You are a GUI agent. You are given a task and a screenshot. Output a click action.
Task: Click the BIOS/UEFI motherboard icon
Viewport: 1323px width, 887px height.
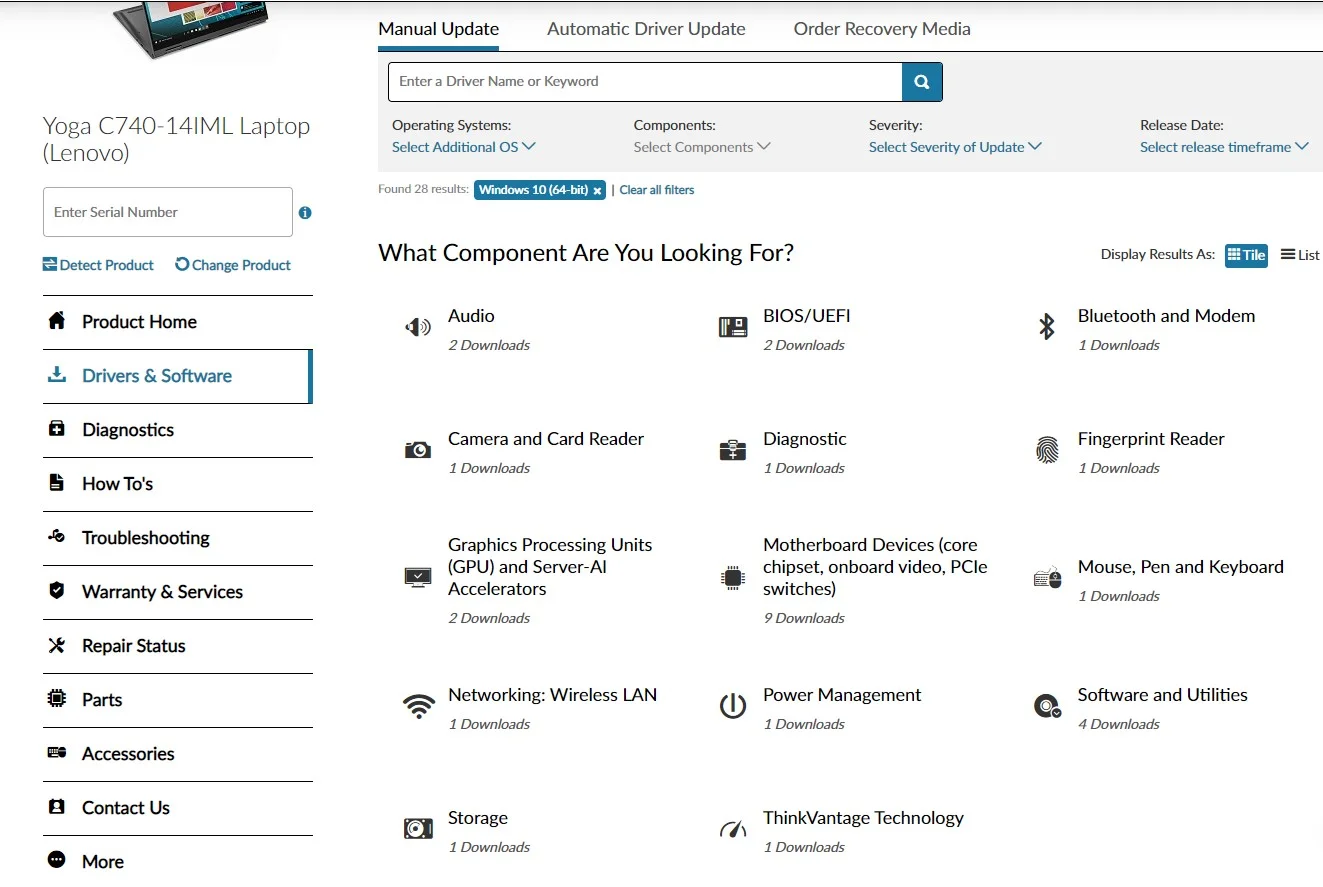pos(733,327)
